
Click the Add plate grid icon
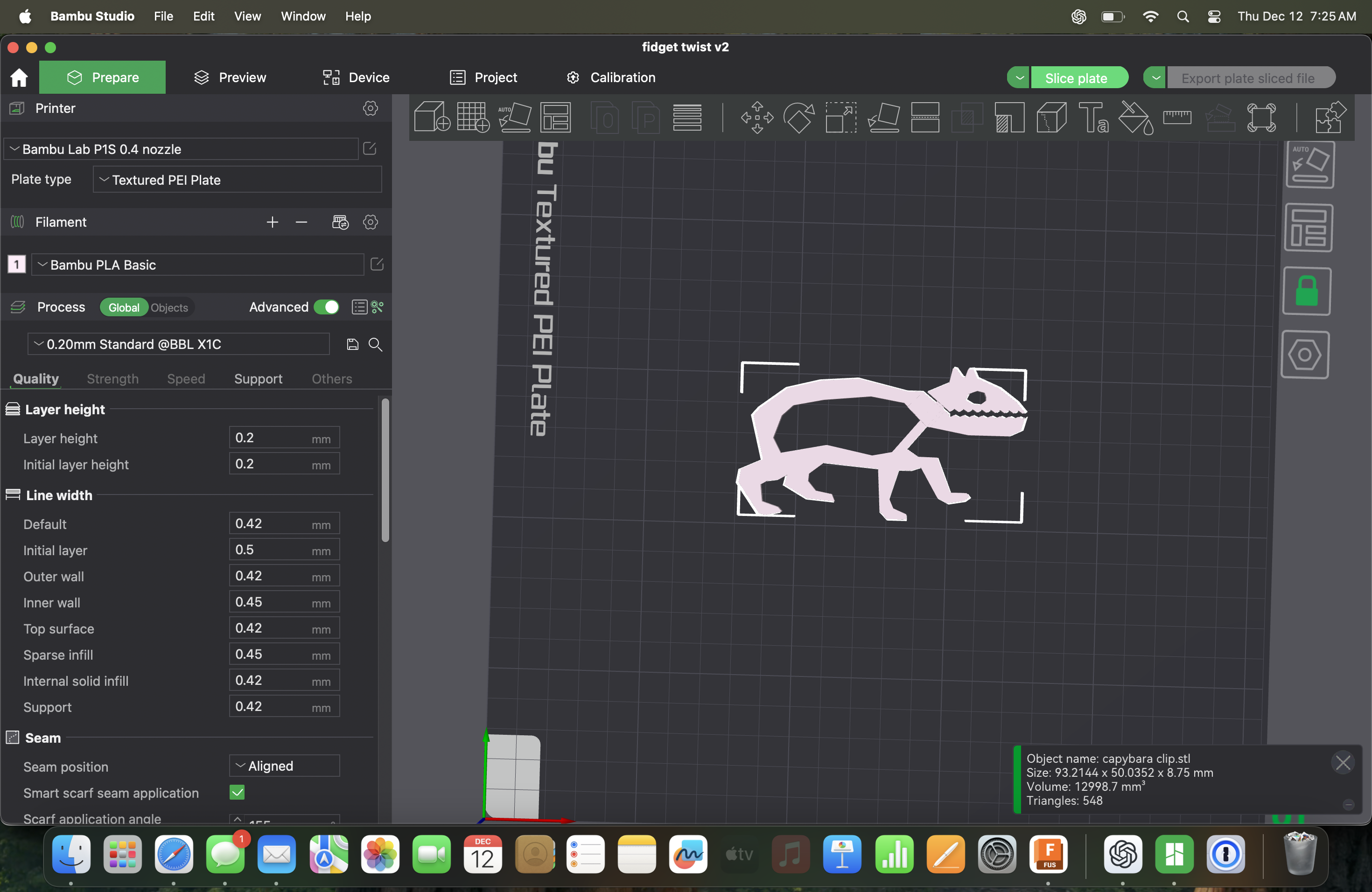pyautogui.click(x=473, y=117)
